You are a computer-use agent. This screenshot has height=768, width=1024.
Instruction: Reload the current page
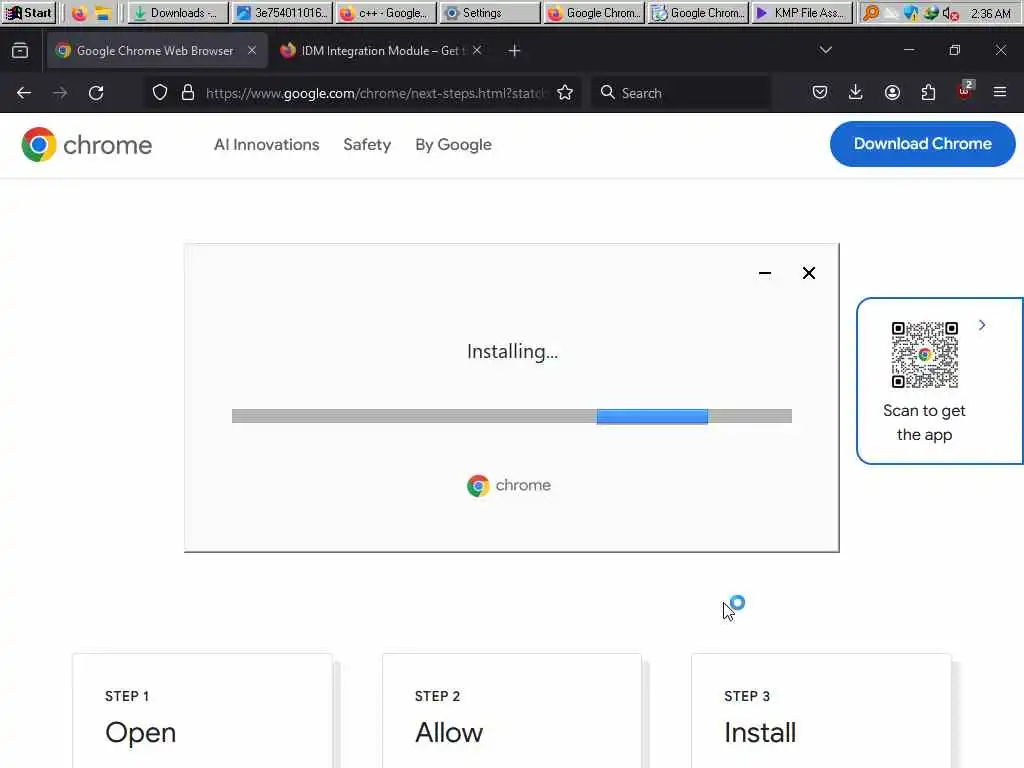point(96,93)
